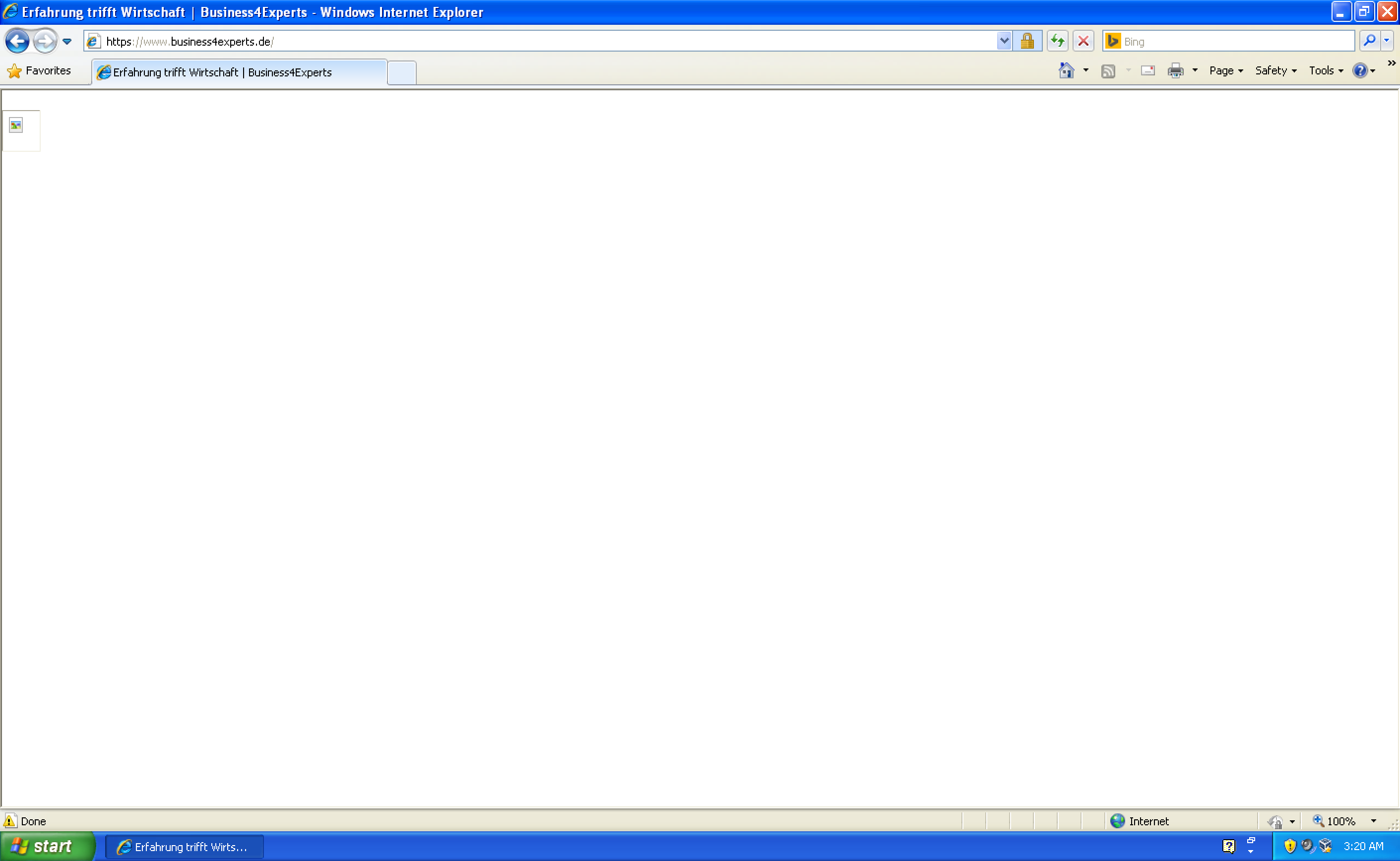Open the RSS feeds icon

tap(1109, 70)
